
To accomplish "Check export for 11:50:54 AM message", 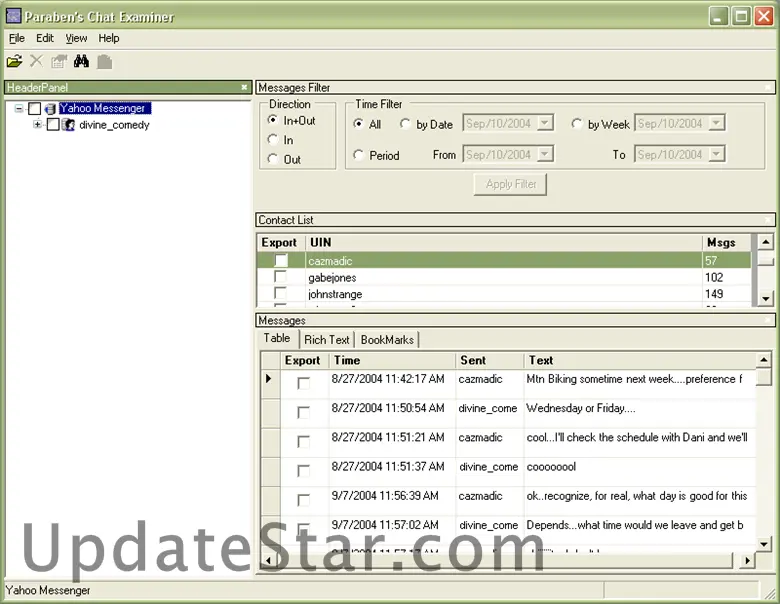I will (303, 412).
